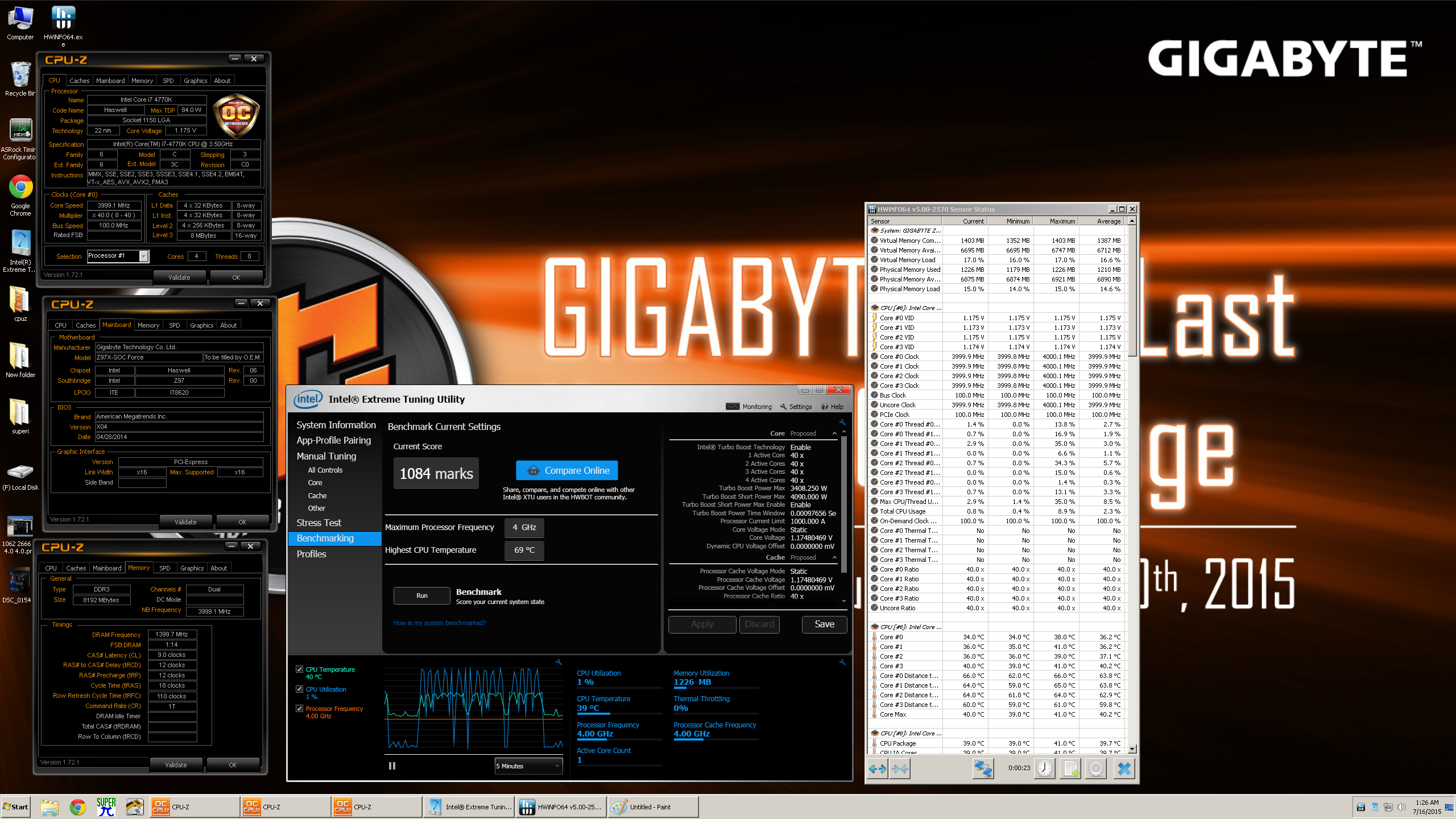Open HWiNFO remote network monitoring icon
Screen dimensions: 1456x819
[x=982, y=769]
